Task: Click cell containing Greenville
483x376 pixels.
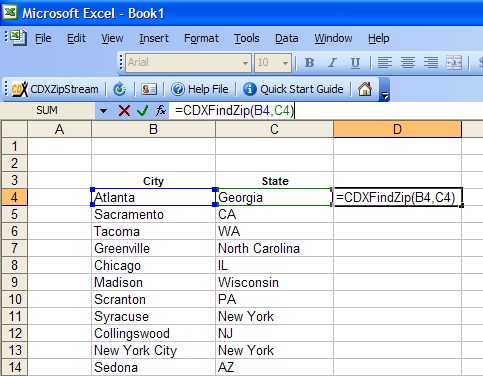Action: coord(153,248)
